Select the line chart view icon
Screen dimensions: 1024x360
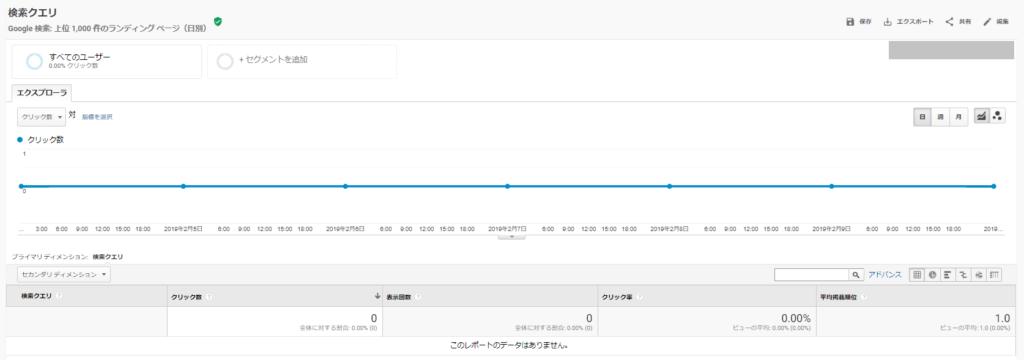981,116
